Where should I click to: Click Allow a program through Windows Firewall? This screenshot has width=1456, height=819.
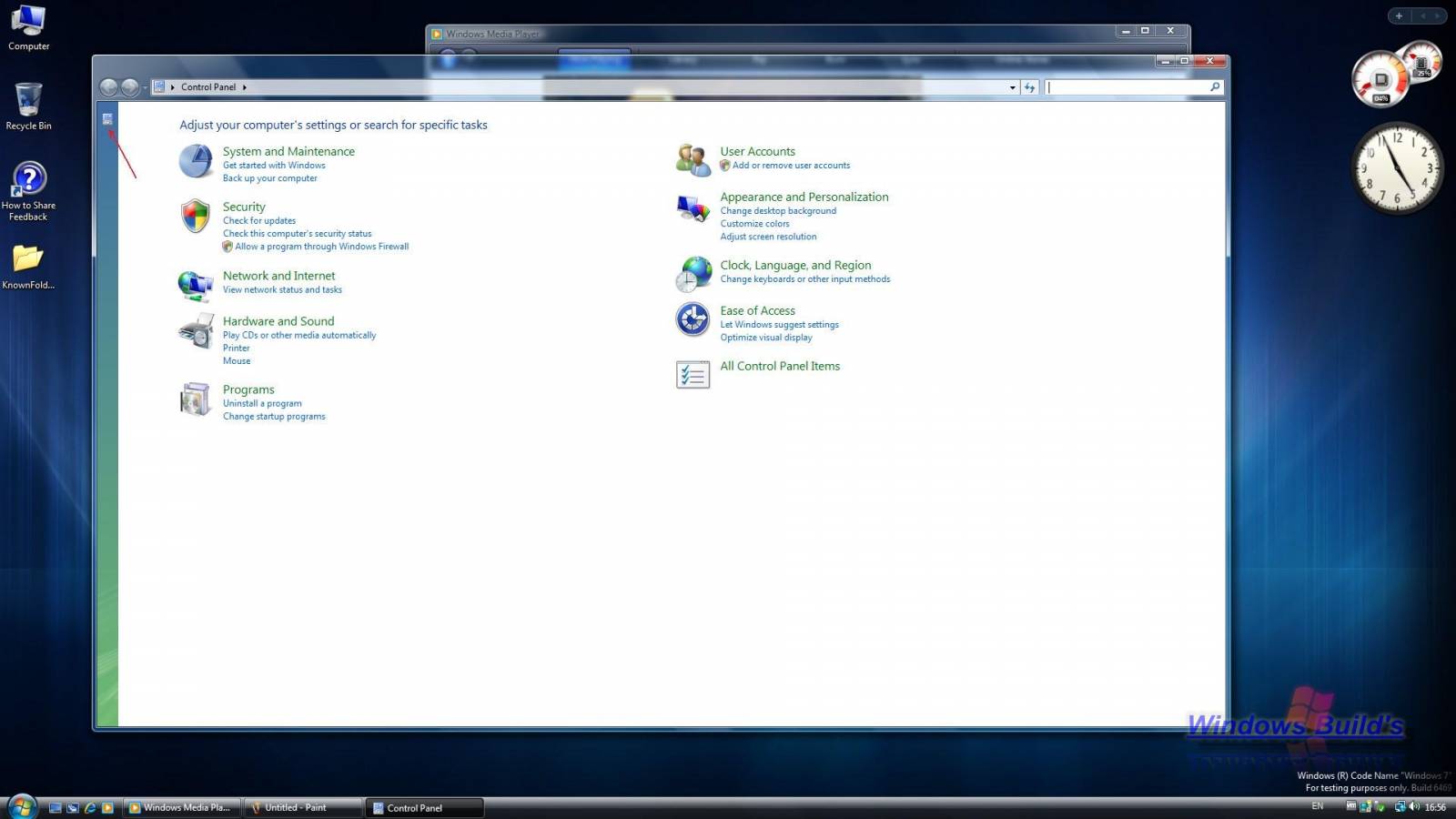pyautogui.click(x=322, y=247)
